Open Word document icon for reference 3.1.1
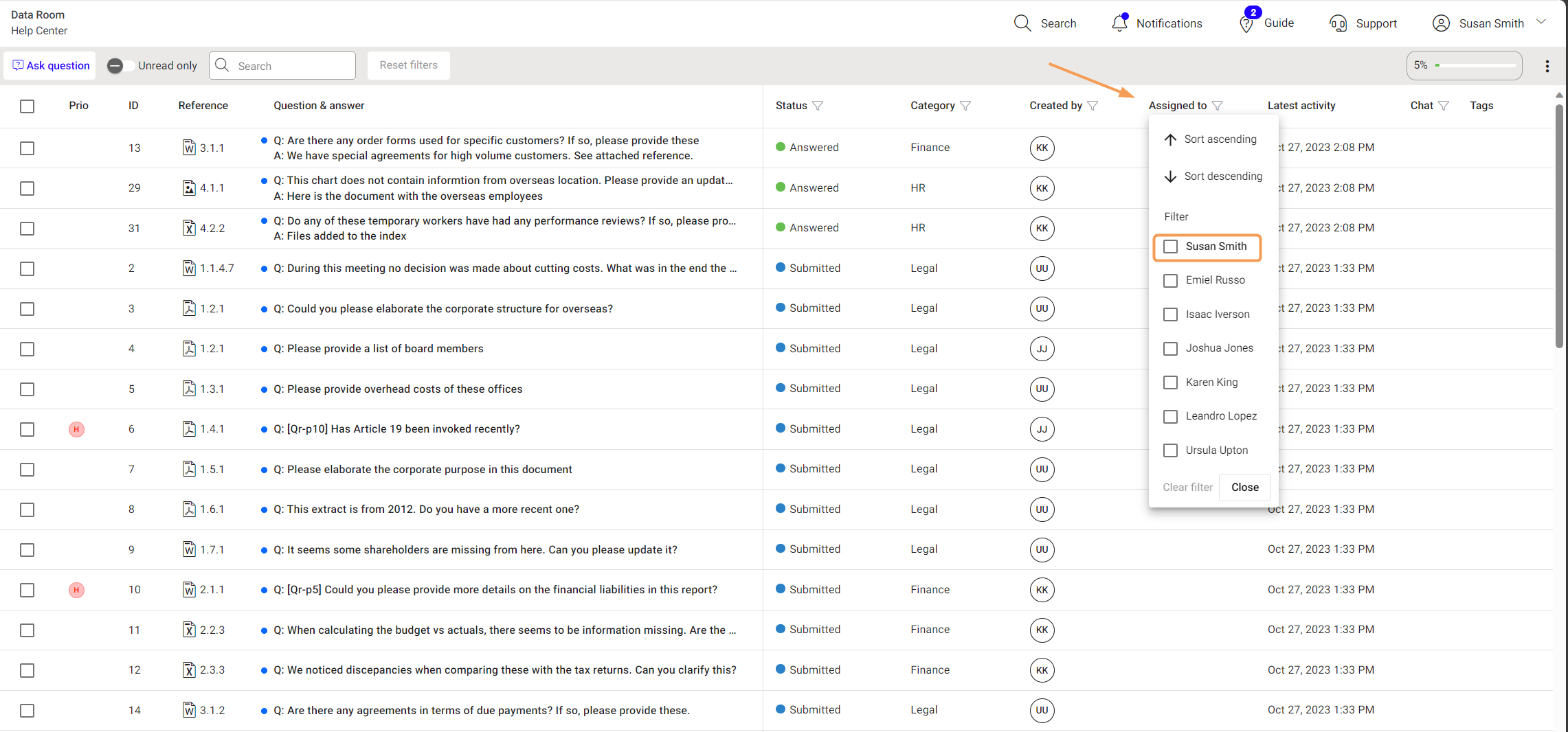 coord(189,148)
